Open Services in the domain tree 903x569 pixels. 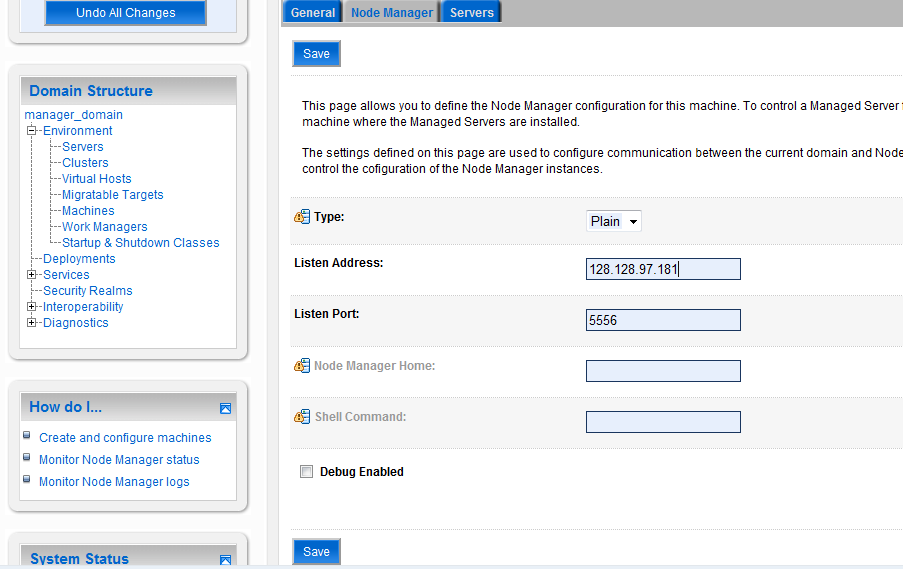[66, 275]
